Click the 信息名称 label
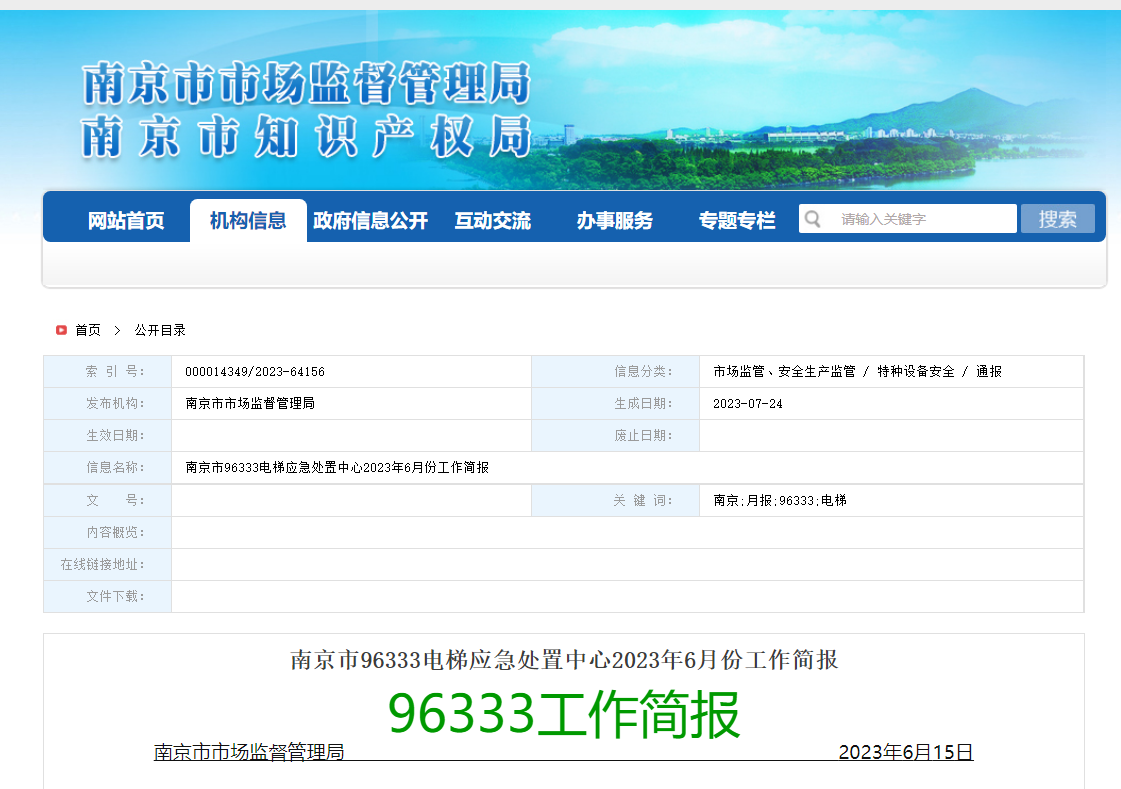1121x789 pixels. coord(115,467)
